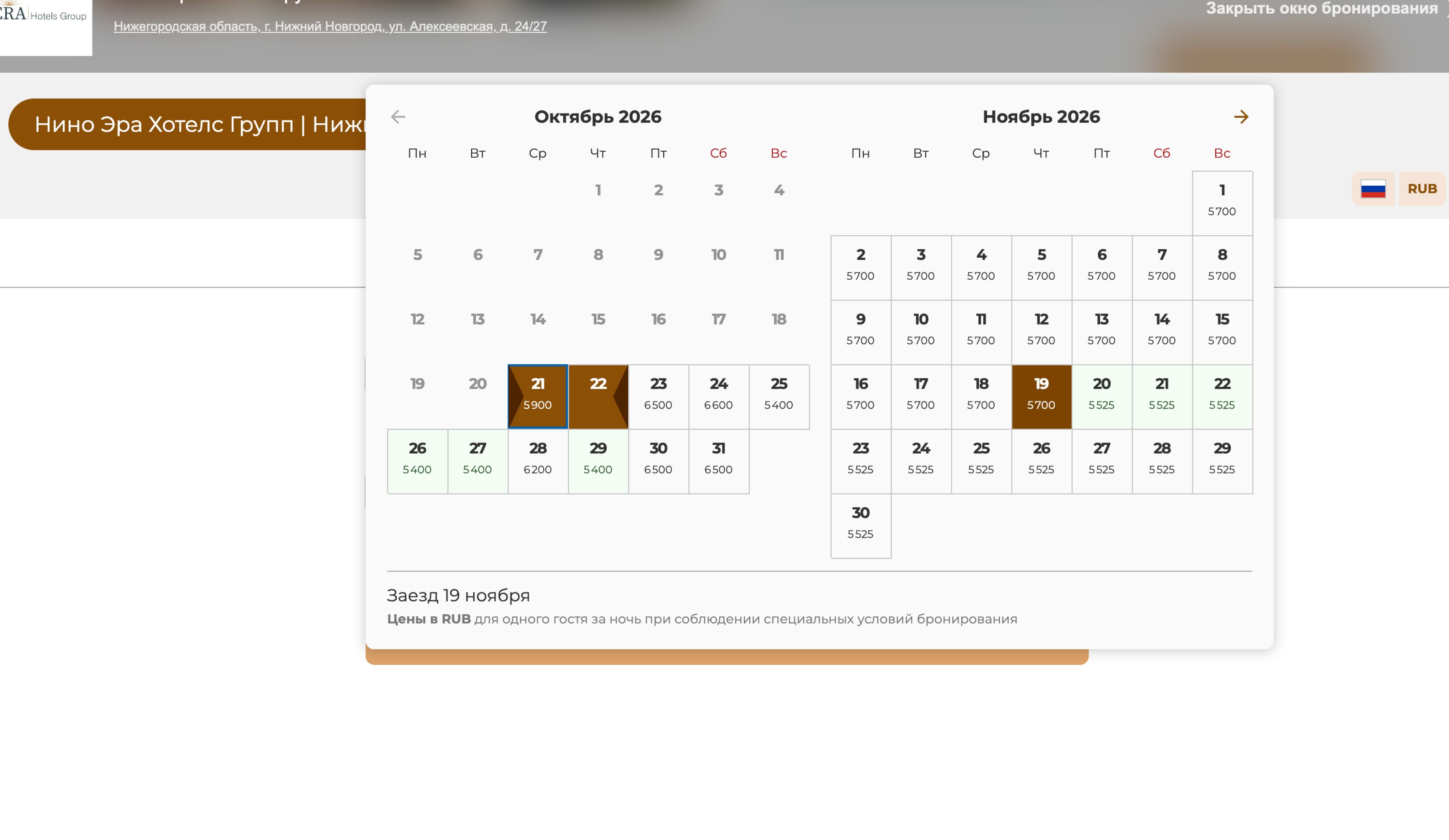The image size is (1449, 840).
Task: Choose October 26 priced 5400
Action: point(417,461)
